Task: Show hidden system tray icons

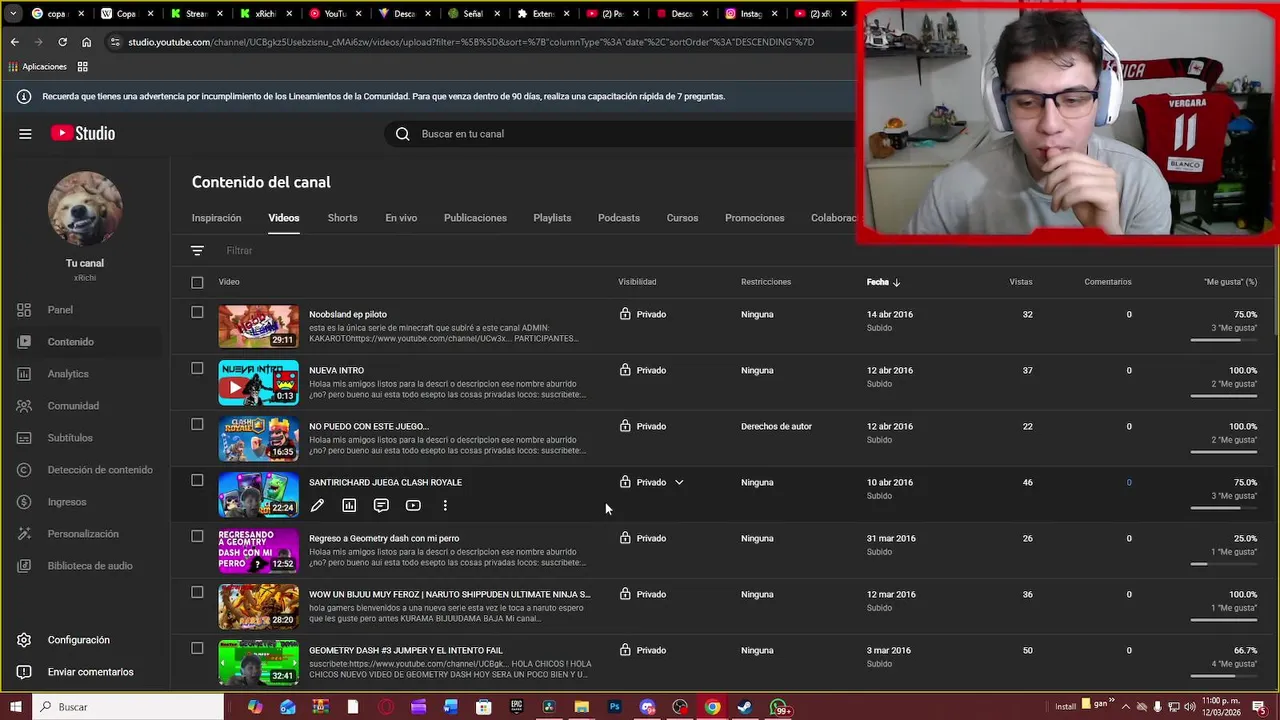Action: click(1126, 707)
